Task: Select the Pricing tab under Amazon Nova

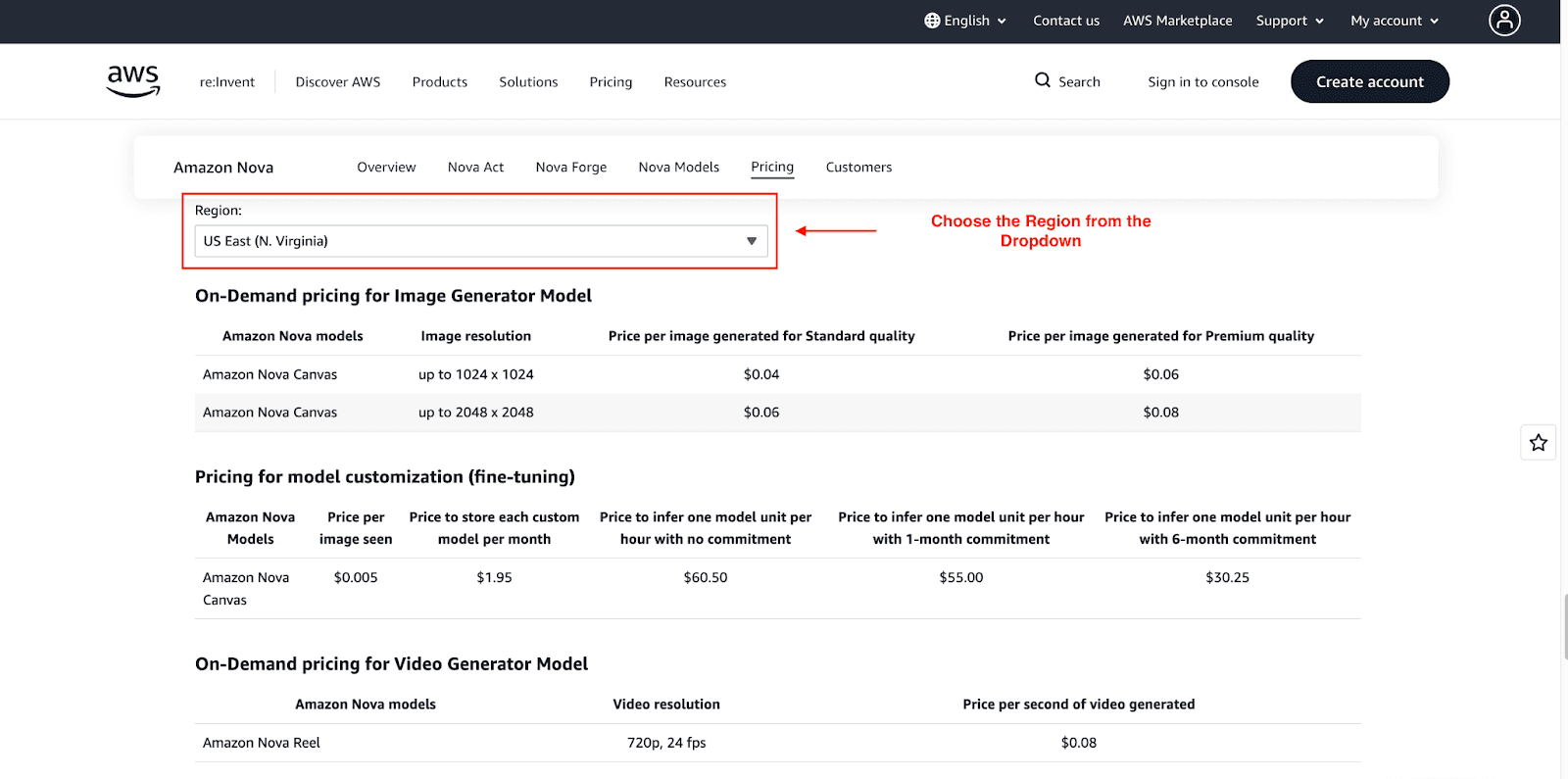Action: [772, 168]
